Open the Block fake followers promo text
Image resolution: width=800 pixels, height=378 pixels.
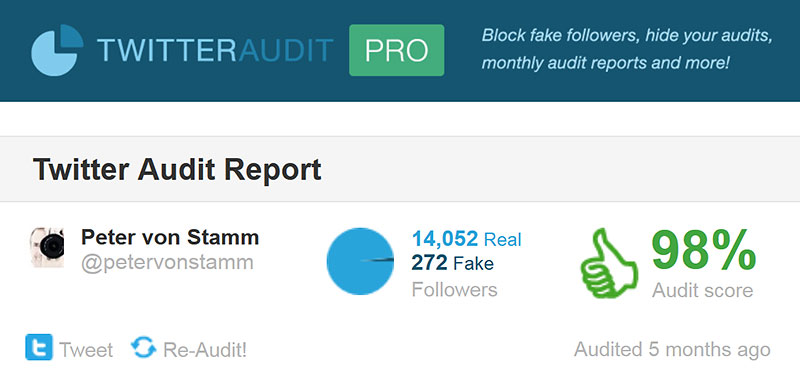click(x=627, y=49)
